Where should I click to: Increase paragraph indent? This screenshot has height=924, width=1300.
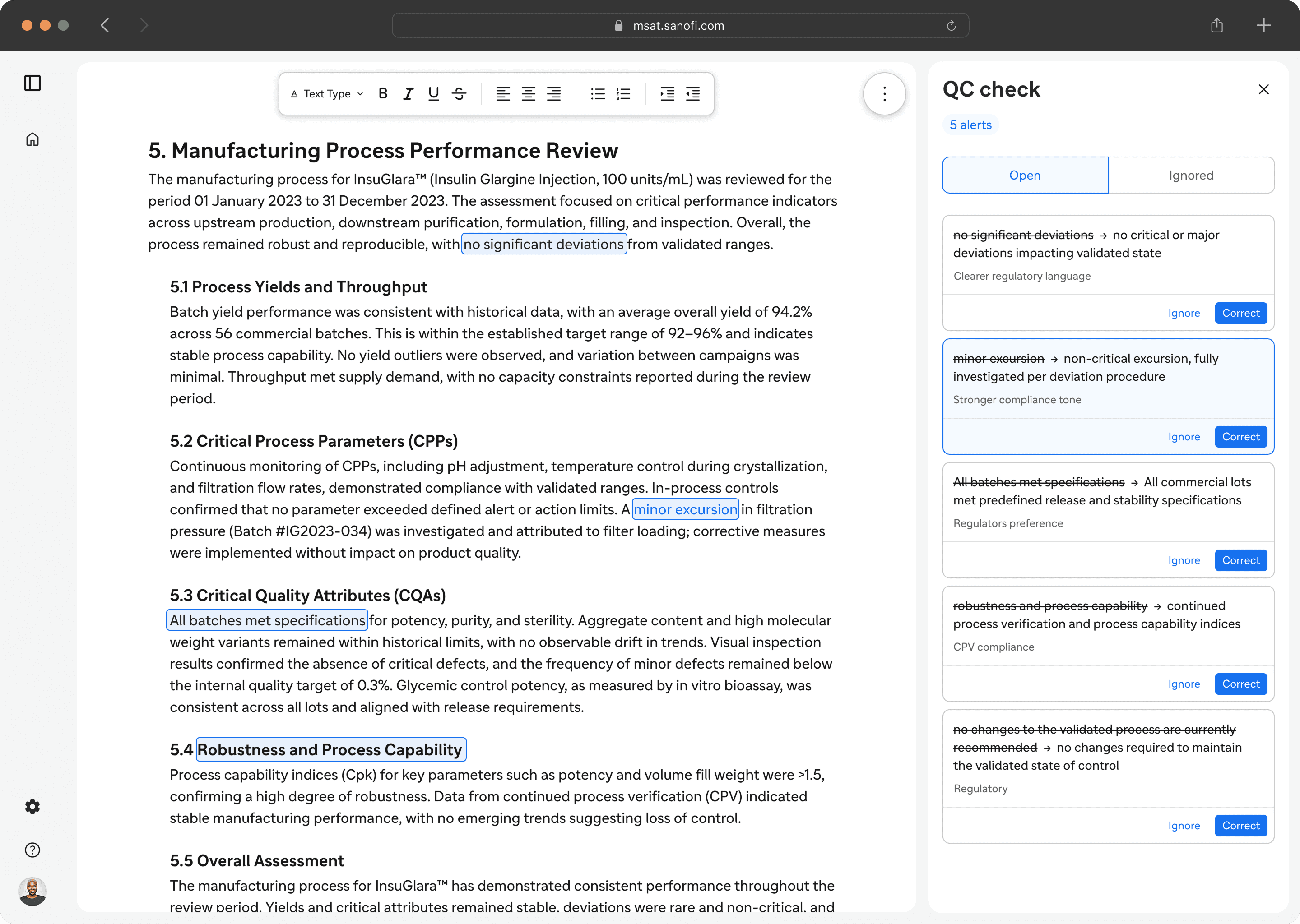click(667, 94)
